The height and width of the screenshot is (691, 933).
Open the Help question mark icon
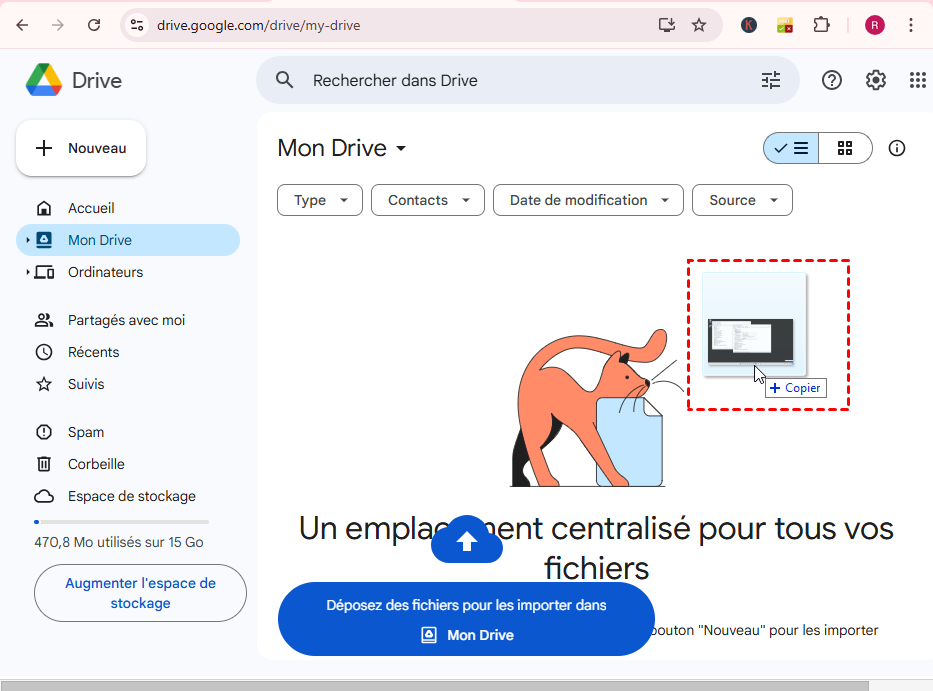tap(832, 80)
